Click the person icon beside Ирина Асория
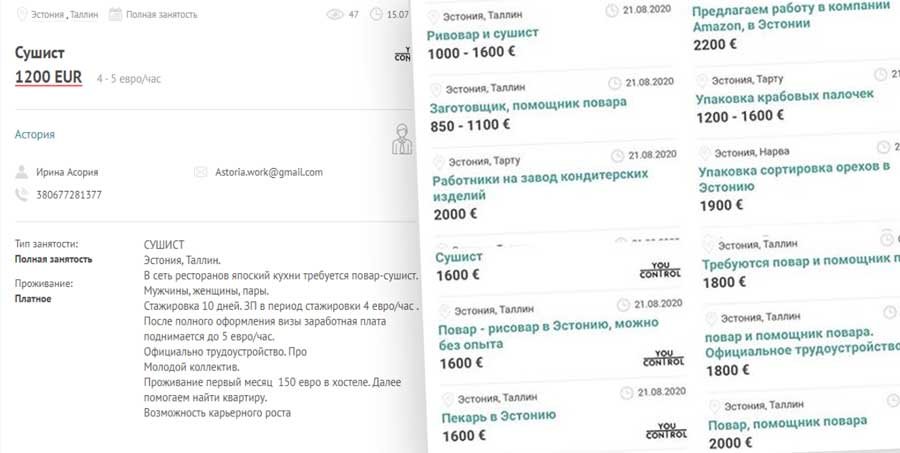Viewport: 900px width, 453px height. point(22,172)
